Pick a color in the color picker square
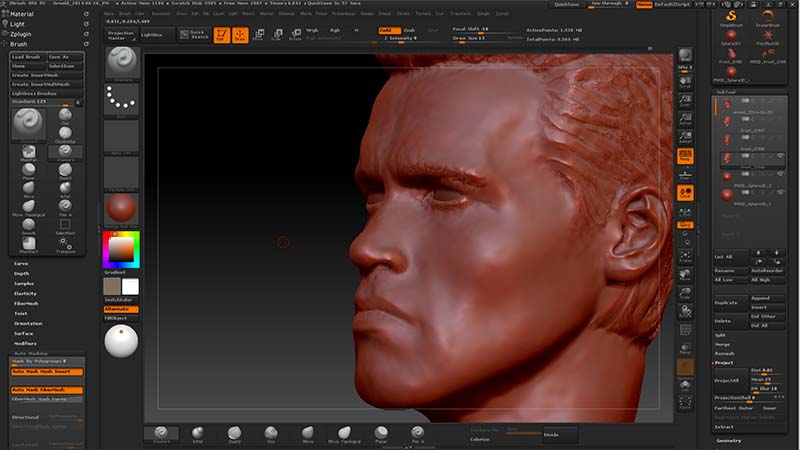This screenshot has height=450, width=800. [121, 249]
